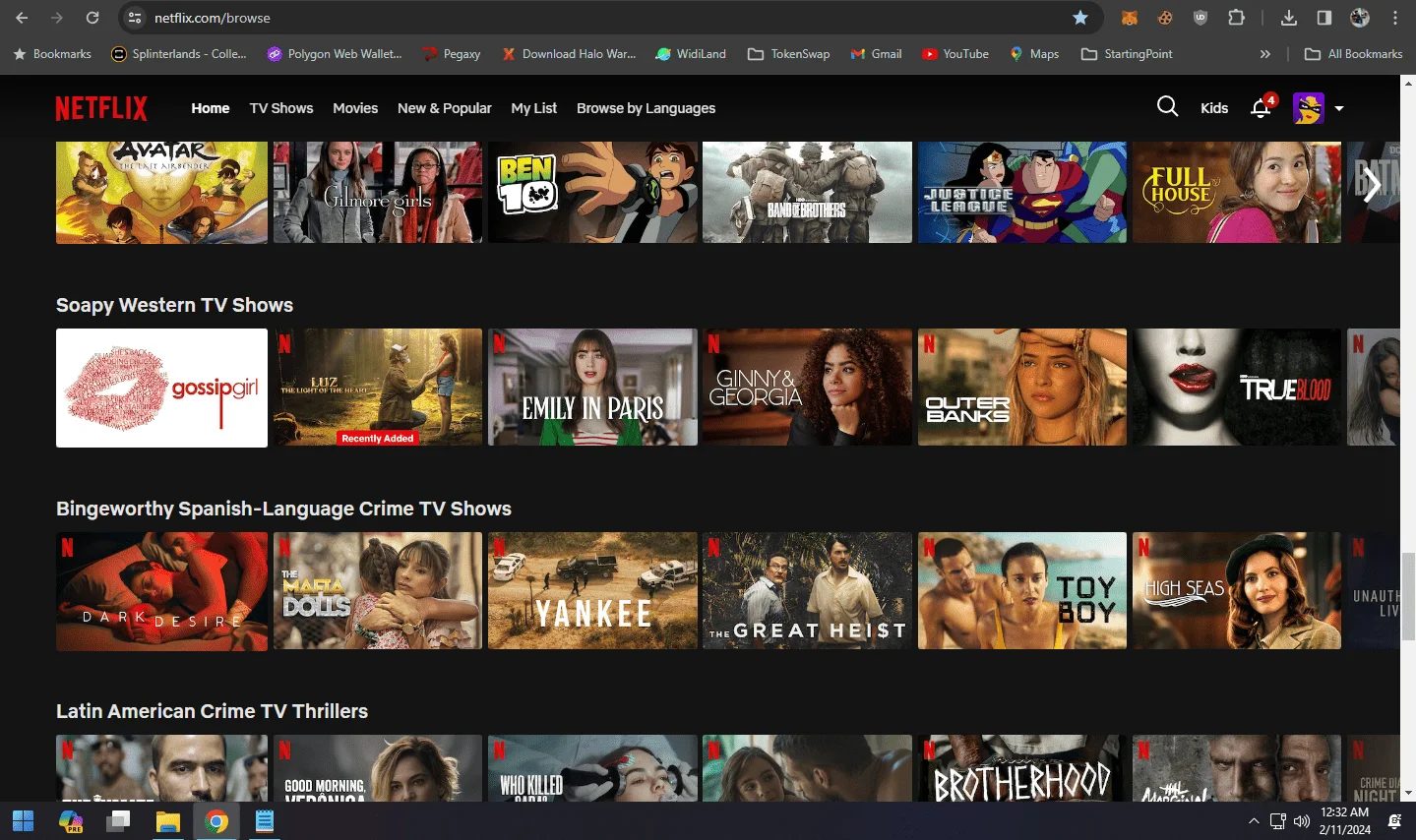Open the Chrome profile avatar

[1360, 18]
